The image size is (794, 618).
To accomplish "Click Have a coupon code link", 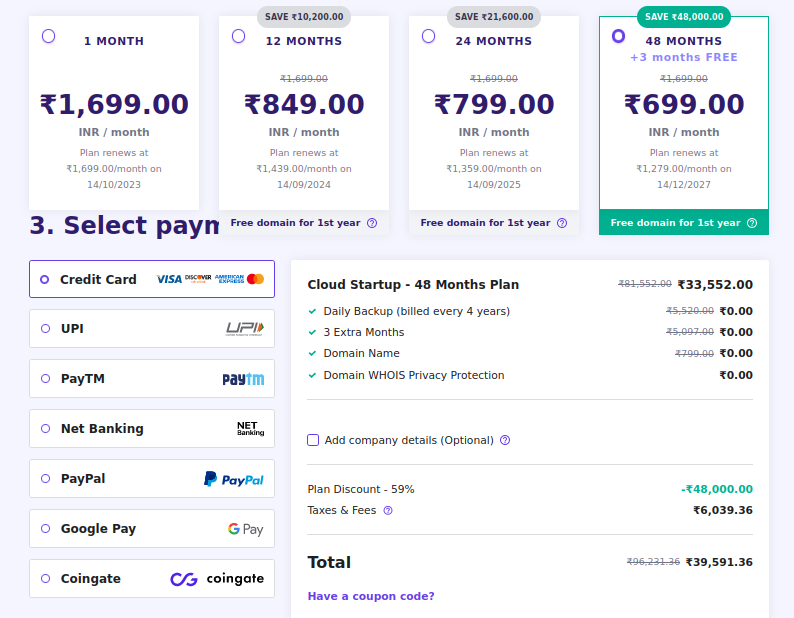I will pyautogui.click(x=371, y=596).
